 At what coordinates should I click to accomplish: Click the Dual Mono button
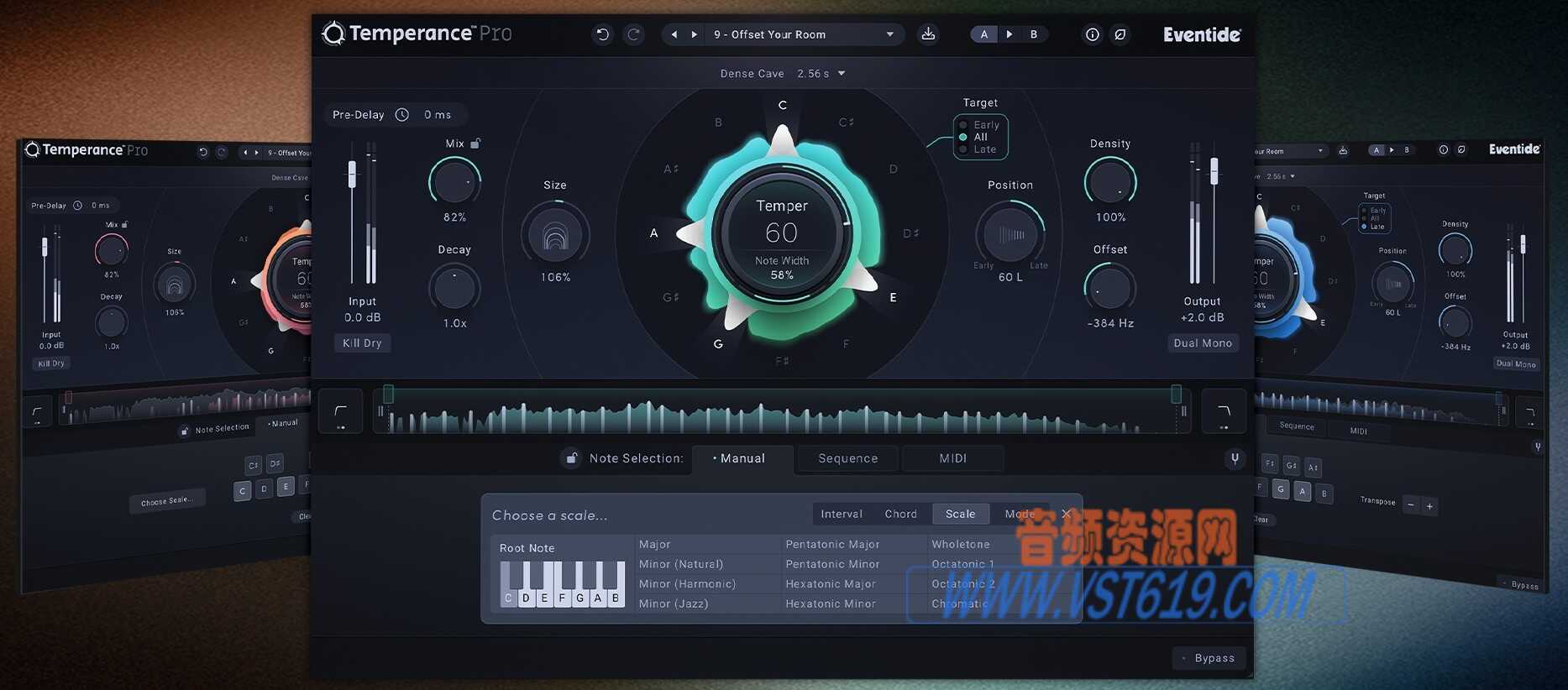(x=1203, y=343)
